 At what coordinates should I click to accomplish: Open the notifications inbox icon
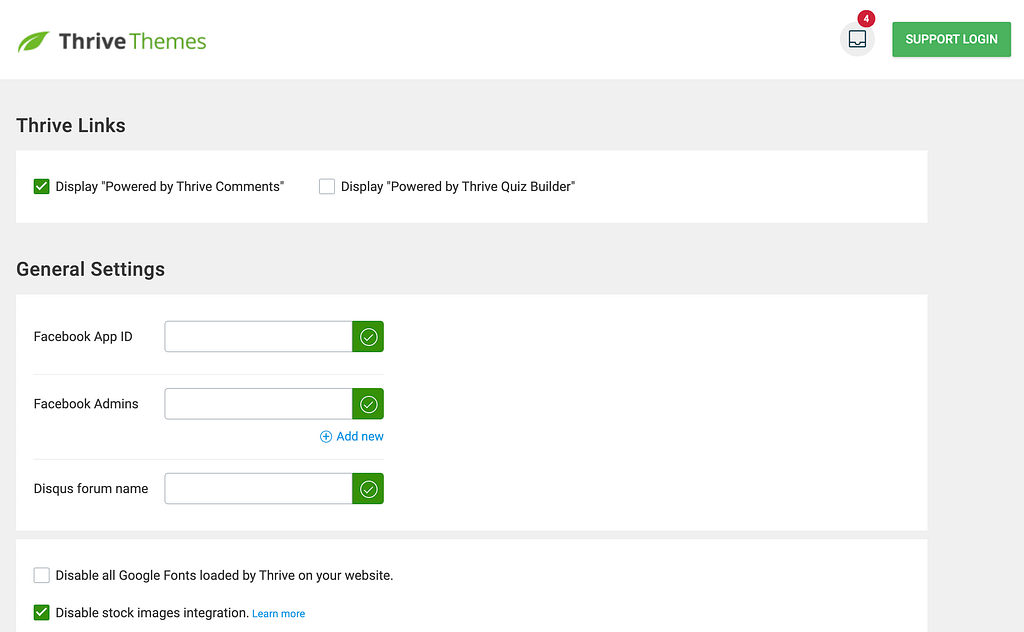[857, 39]
